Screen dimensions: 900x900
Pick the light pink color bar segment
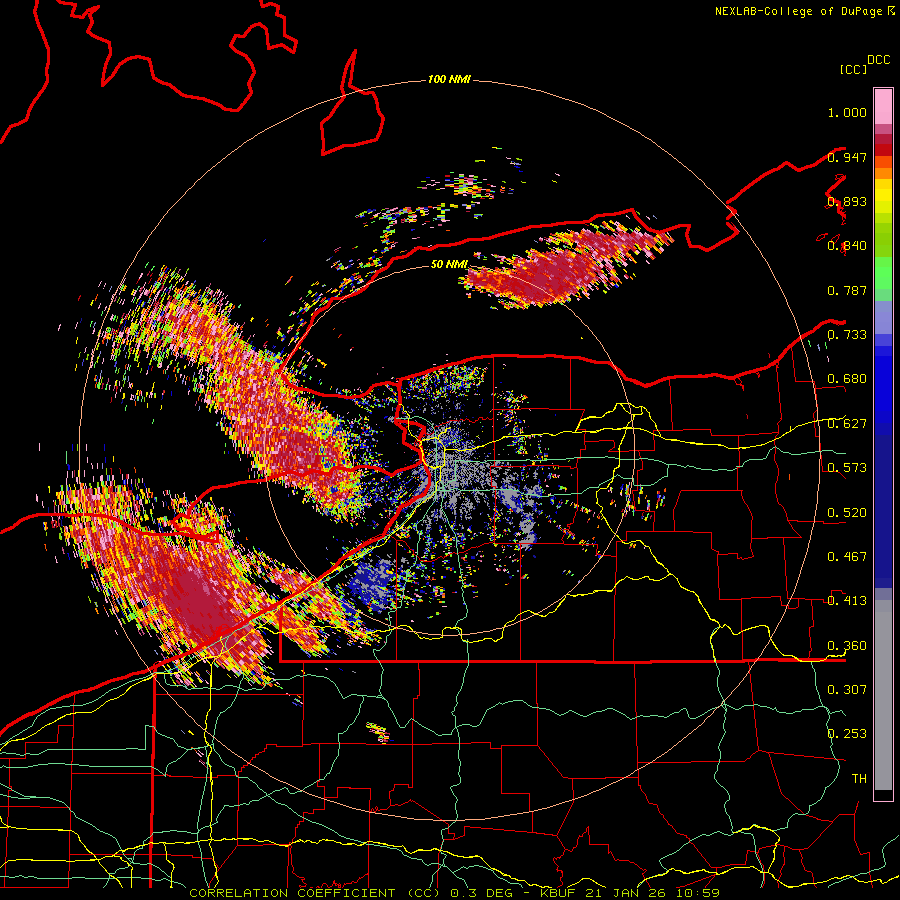pyautogui.click(x=883, y=107)
